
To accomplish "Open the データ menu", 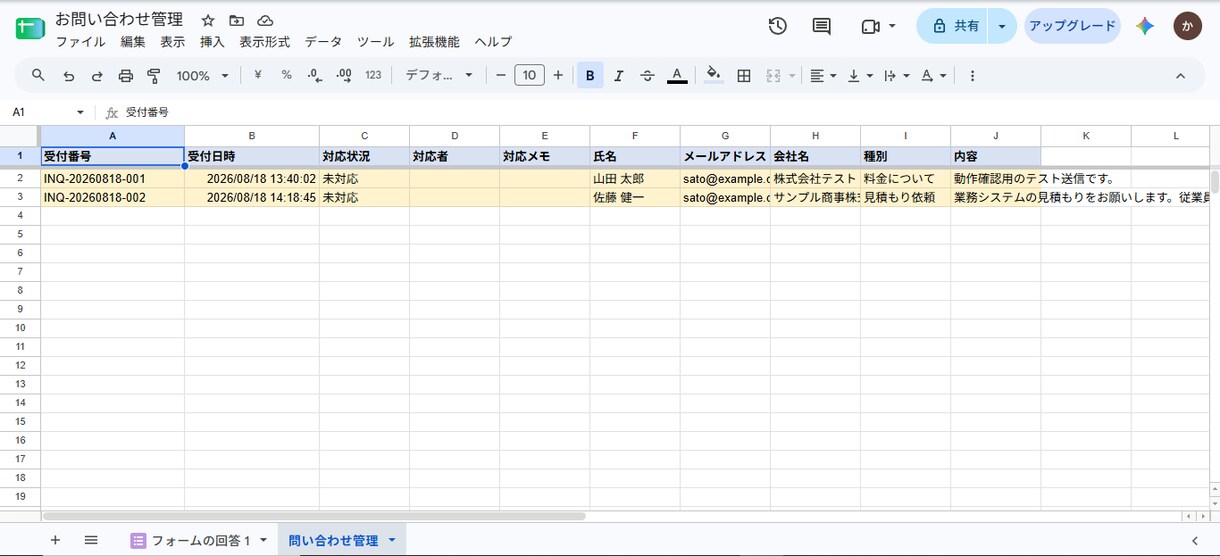I will [x=323, y=42].
